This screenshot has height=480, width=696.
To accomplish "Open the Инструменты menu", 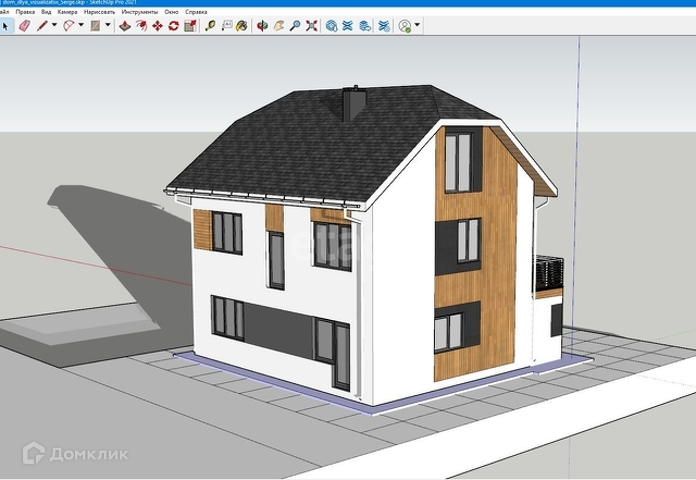I will (139, 11).
